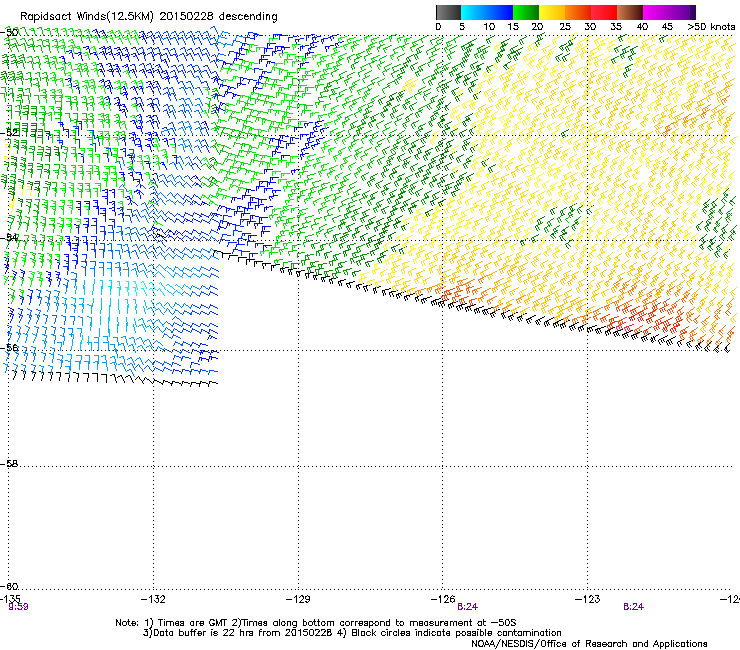Viewport: 740px width, 650px height.
Task: Click the '35' label under the legend
Action: pos(616,27)
